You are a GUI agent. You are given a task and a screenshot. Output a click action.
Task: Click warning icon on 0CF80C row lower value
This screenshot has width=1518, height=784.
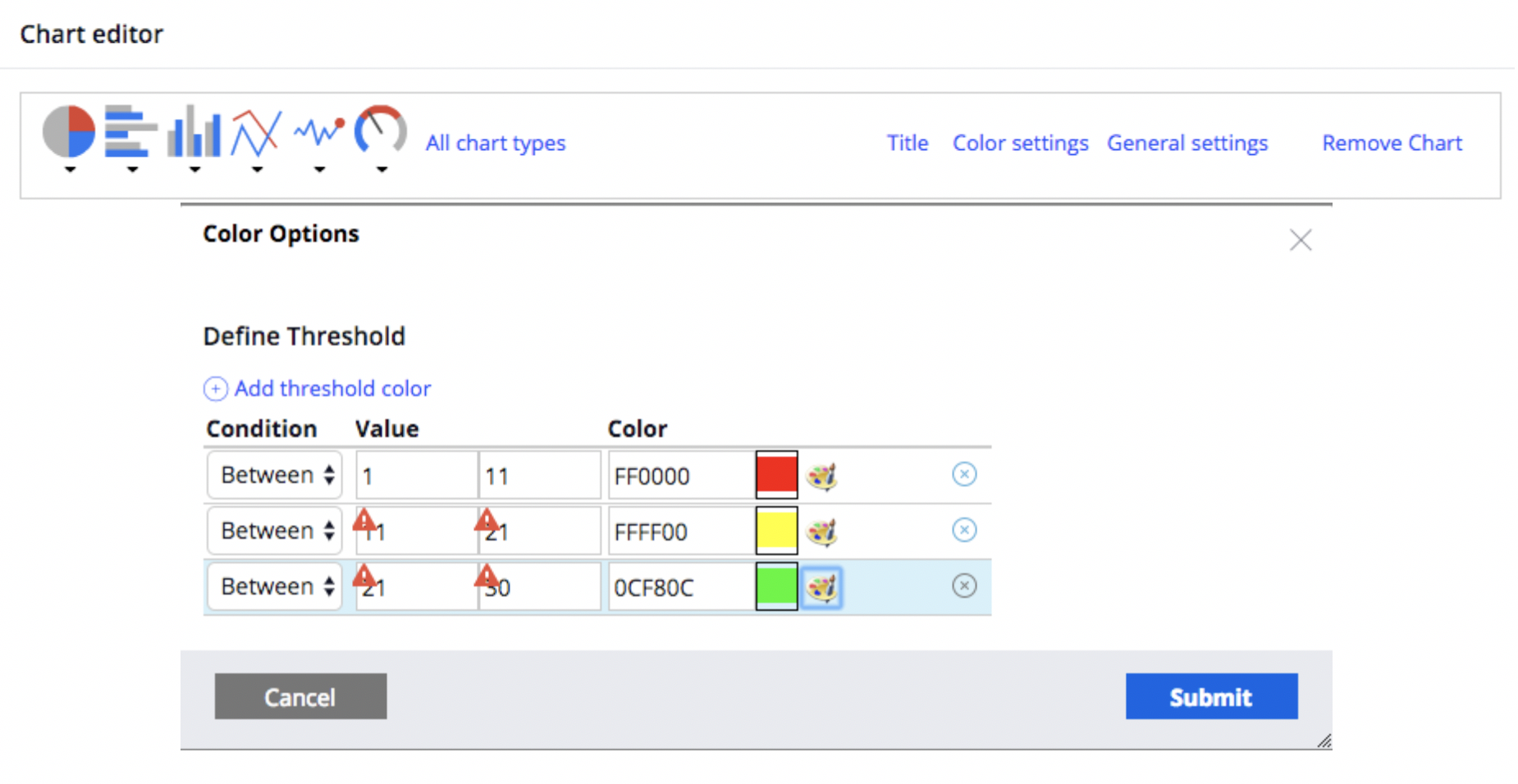364,576
